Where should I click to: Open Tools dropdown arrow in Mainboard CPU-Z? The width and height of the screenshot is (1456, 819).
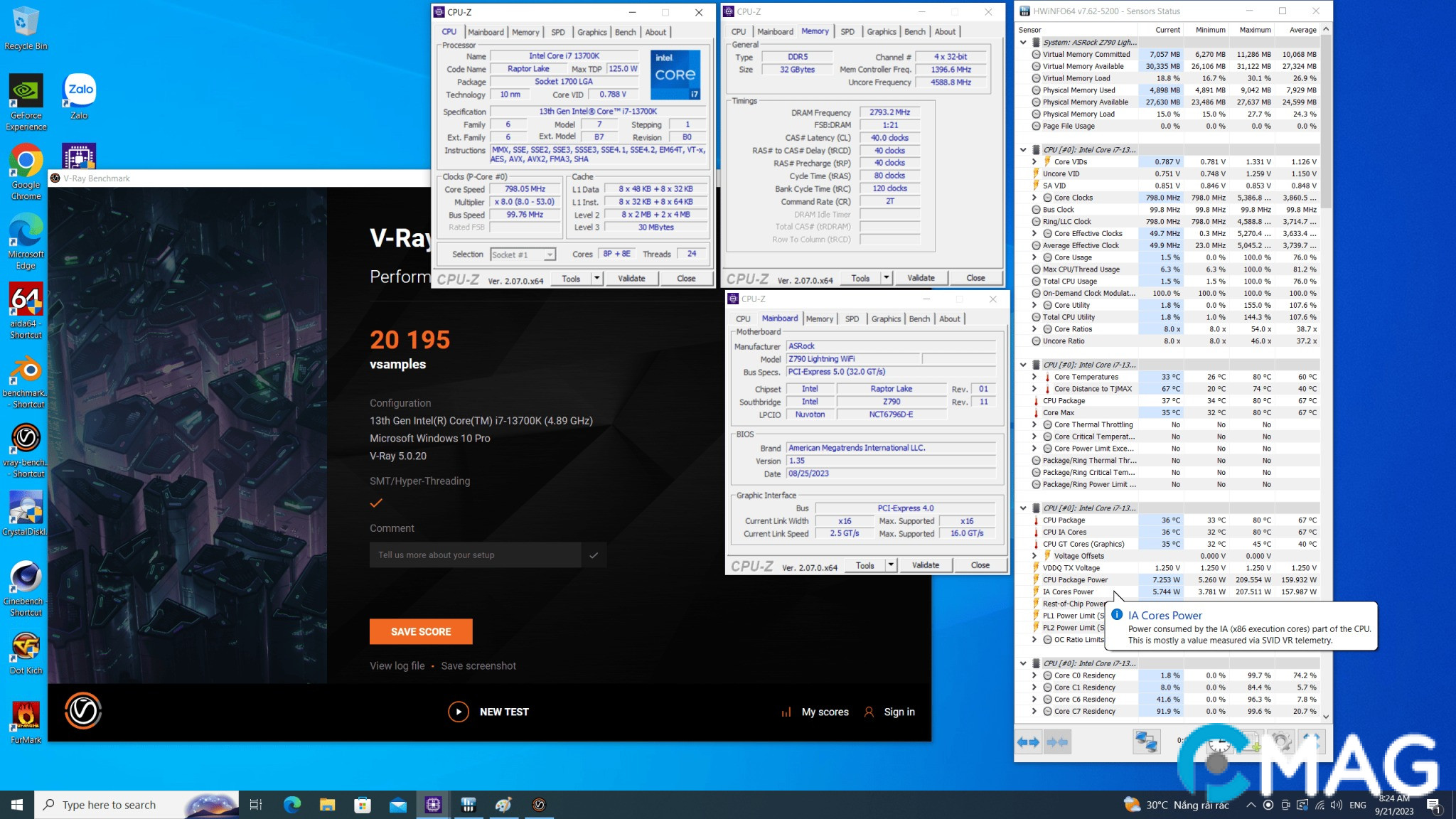(x=891, y=565)
